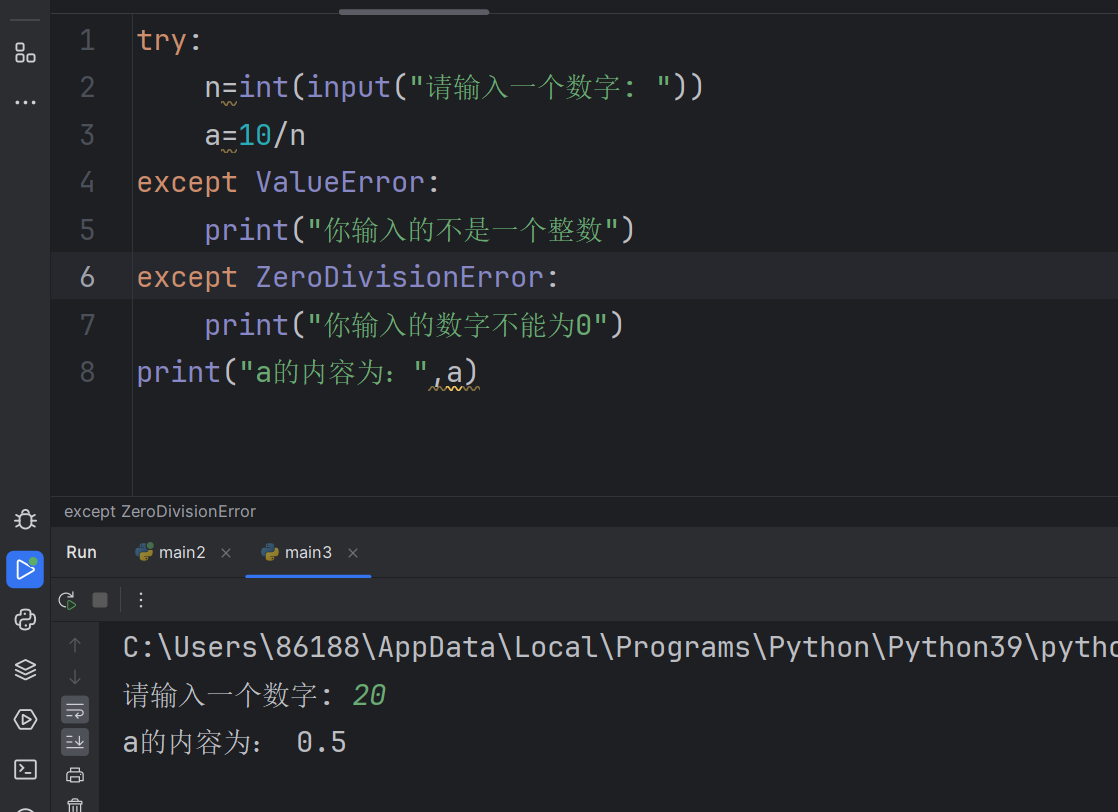Click the horizontal scrollbar above the editor
The image size is (1118, 812).
(414, 11)
